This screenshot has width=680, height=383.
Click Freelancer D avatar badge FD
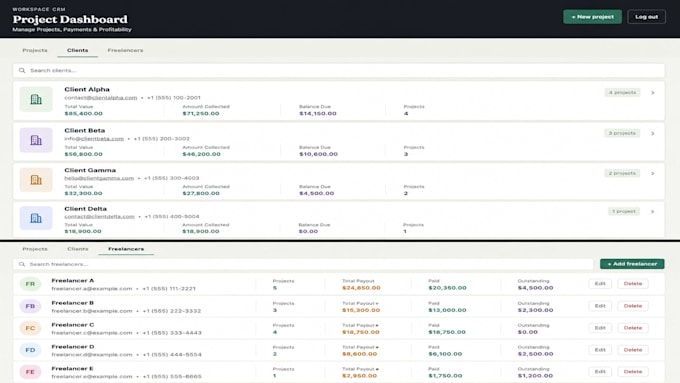coord(30,350)
